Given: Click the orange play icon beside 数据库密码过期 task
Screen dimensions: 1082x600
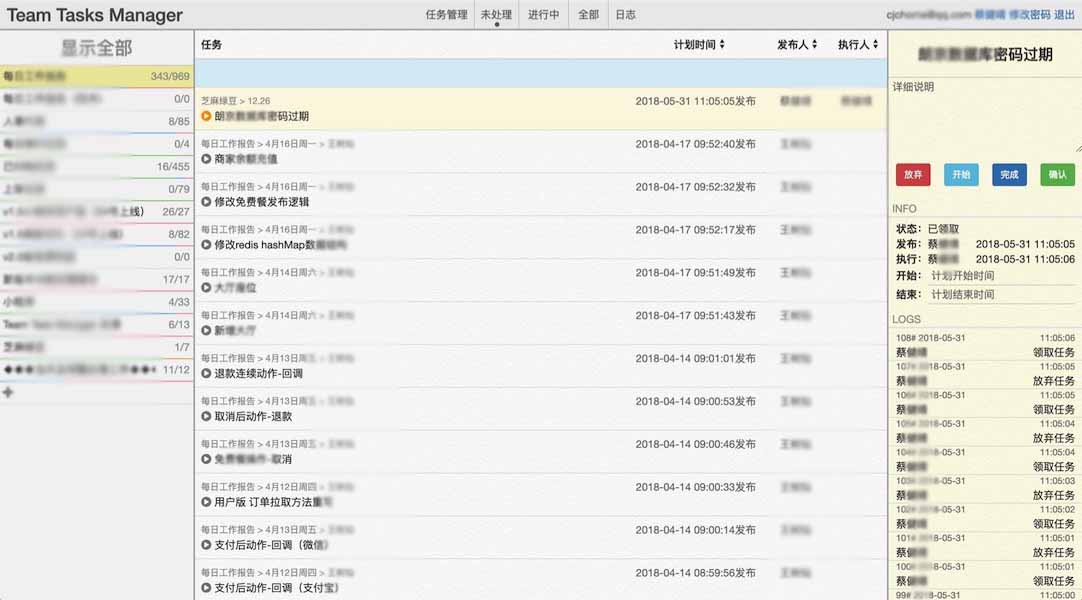Looking at the screenshot, I should [x=206, y=116].
